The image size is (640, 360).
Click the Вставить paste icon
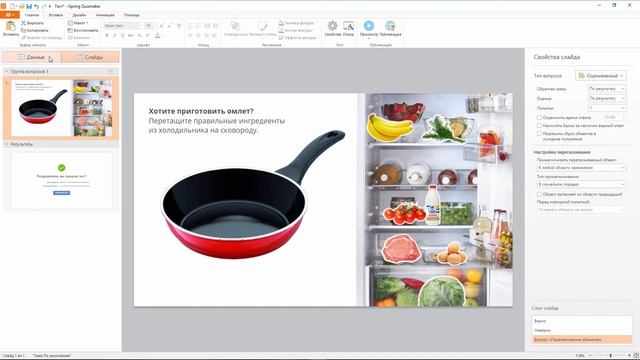tap(11, 27)
